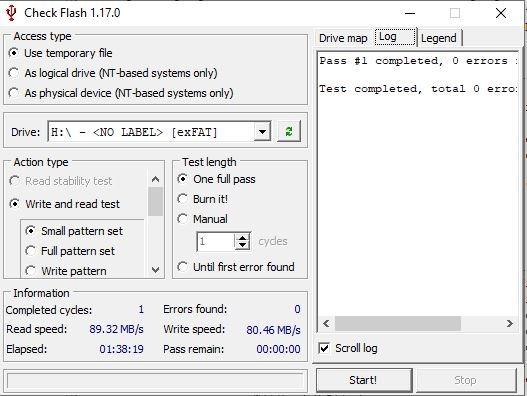Increase cycles with the spinner up arrow

tap(242, 238)
